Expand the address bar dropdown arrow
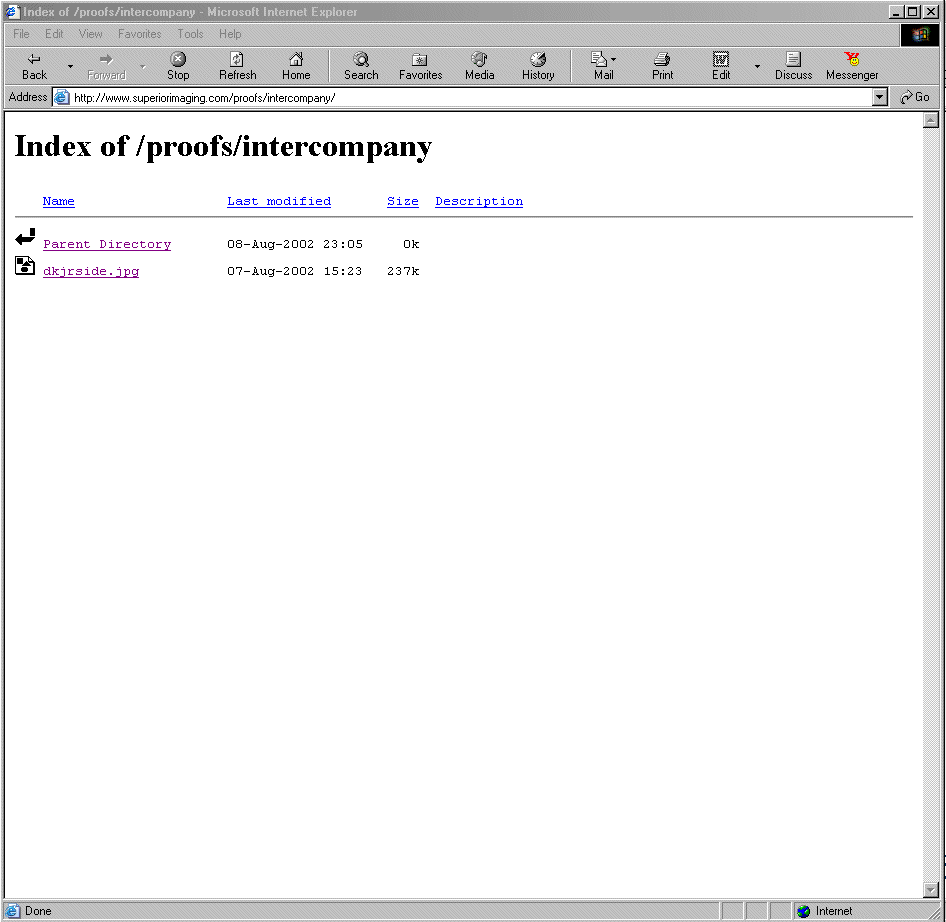The width and height of the screenshot is (946, 922). click(x=880, y=97)
